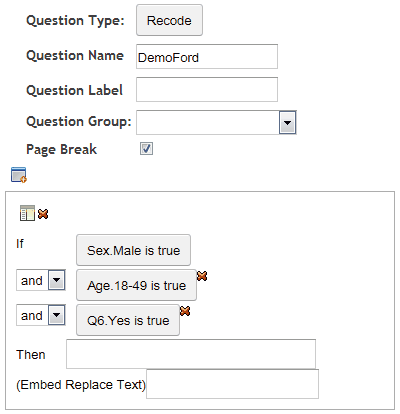
Task: Click the add new rule window icon
Action: point(19,175)
